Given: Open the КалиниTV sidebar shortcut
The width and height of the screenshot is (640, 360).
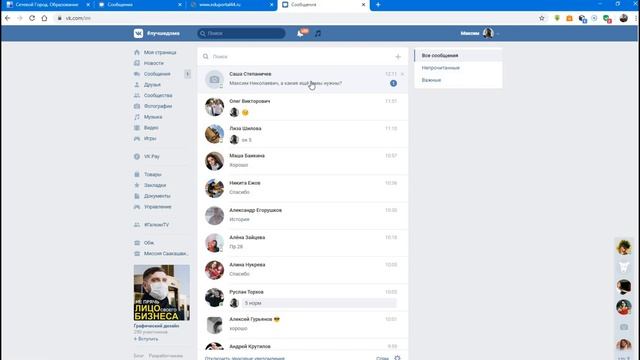Looking at the screenshot, I should point(156,224).
